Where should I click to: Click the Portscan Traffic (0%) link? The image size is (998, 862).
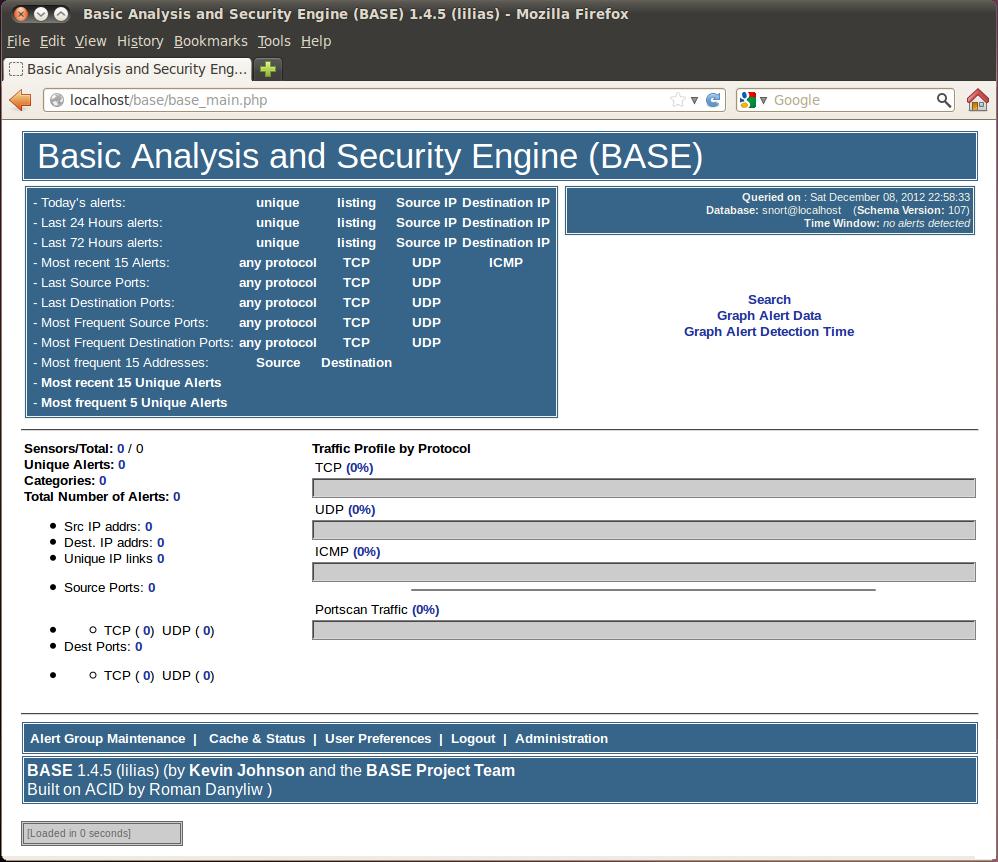pyautogui.click(x=426, y=610)
